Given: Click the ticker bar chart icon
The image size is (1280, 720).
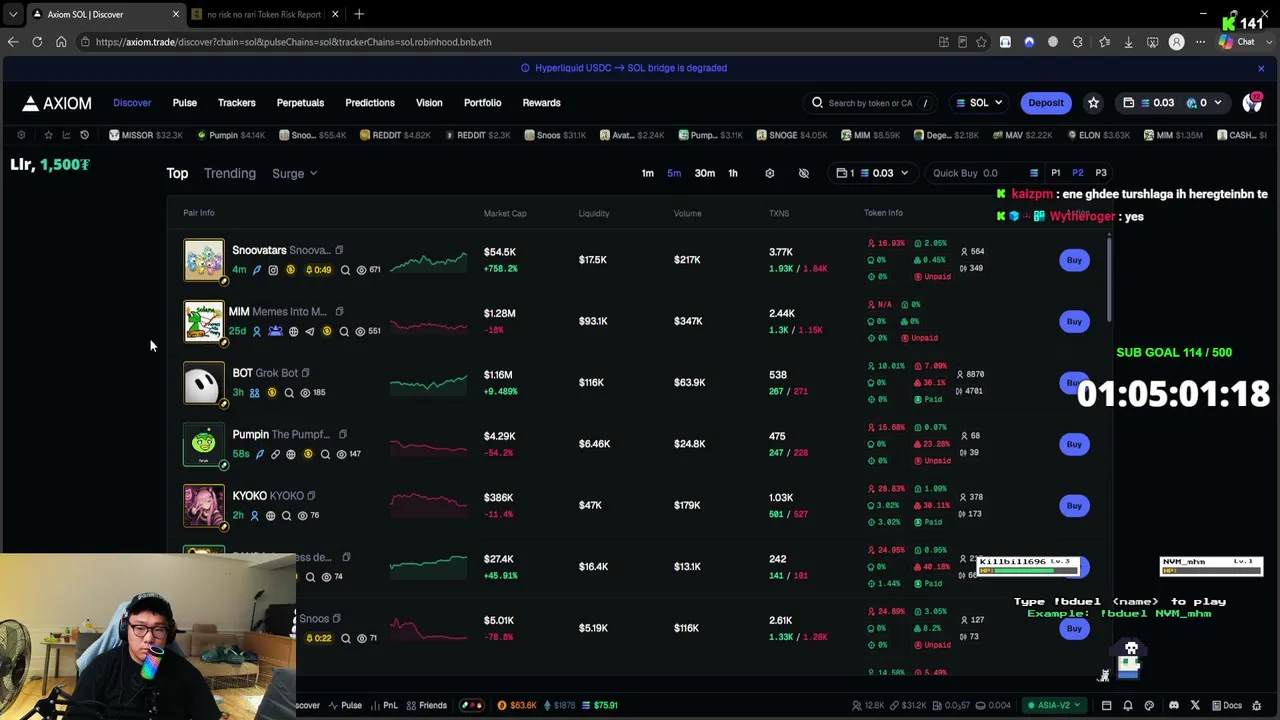Looking at the screenshot, I should 66,135.
